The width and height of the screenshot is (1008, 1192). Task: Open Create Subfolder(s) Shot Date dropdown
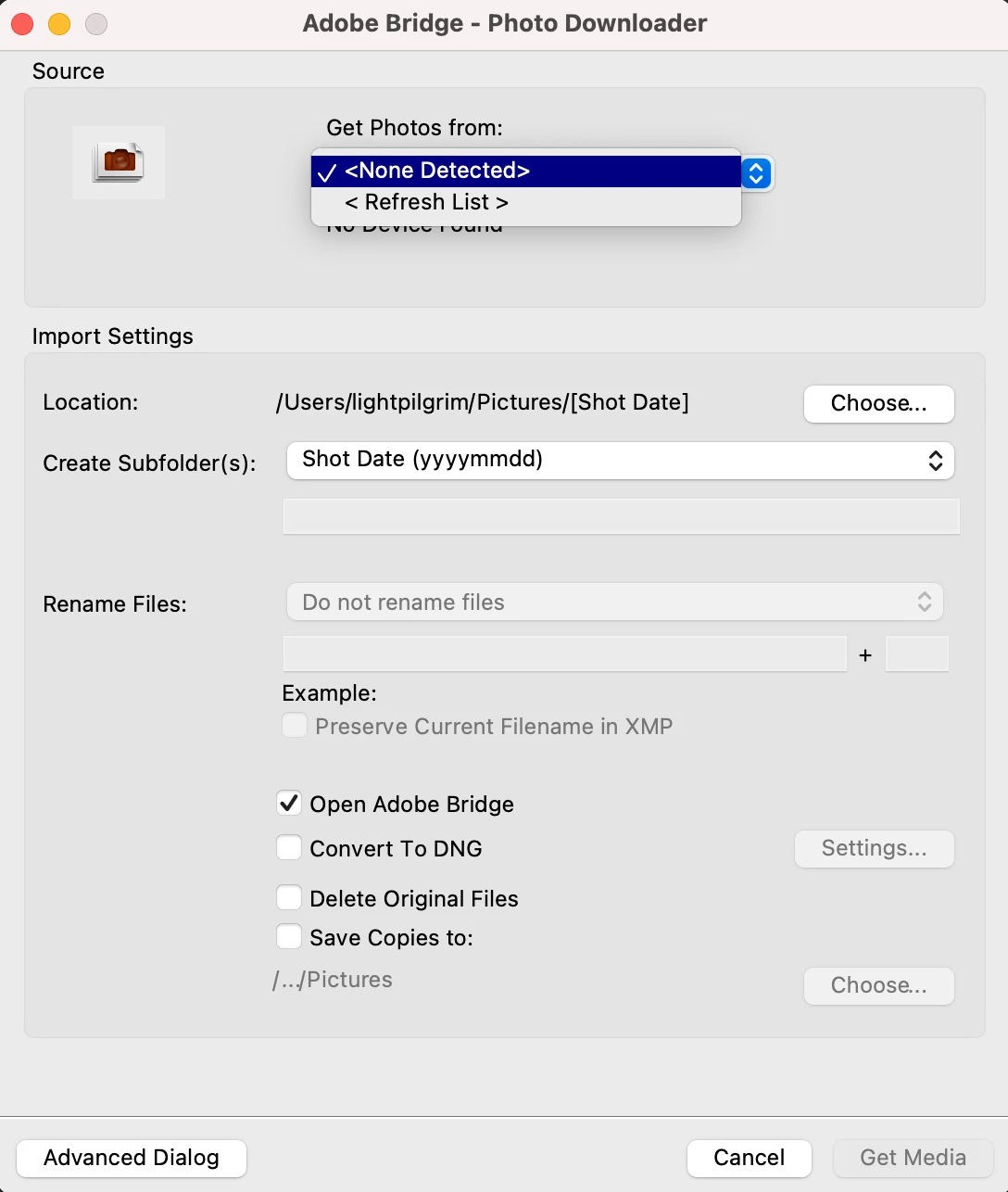(621, 460)
